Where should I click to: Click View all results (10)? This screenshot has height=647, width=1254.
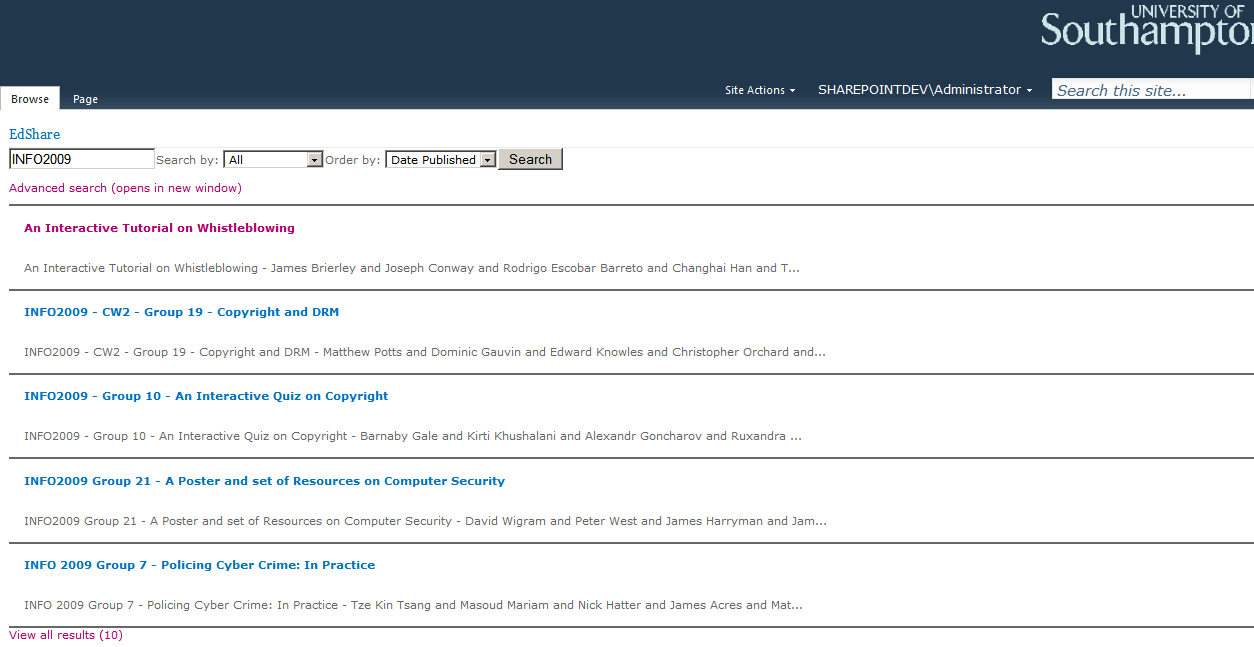point(66,635)
